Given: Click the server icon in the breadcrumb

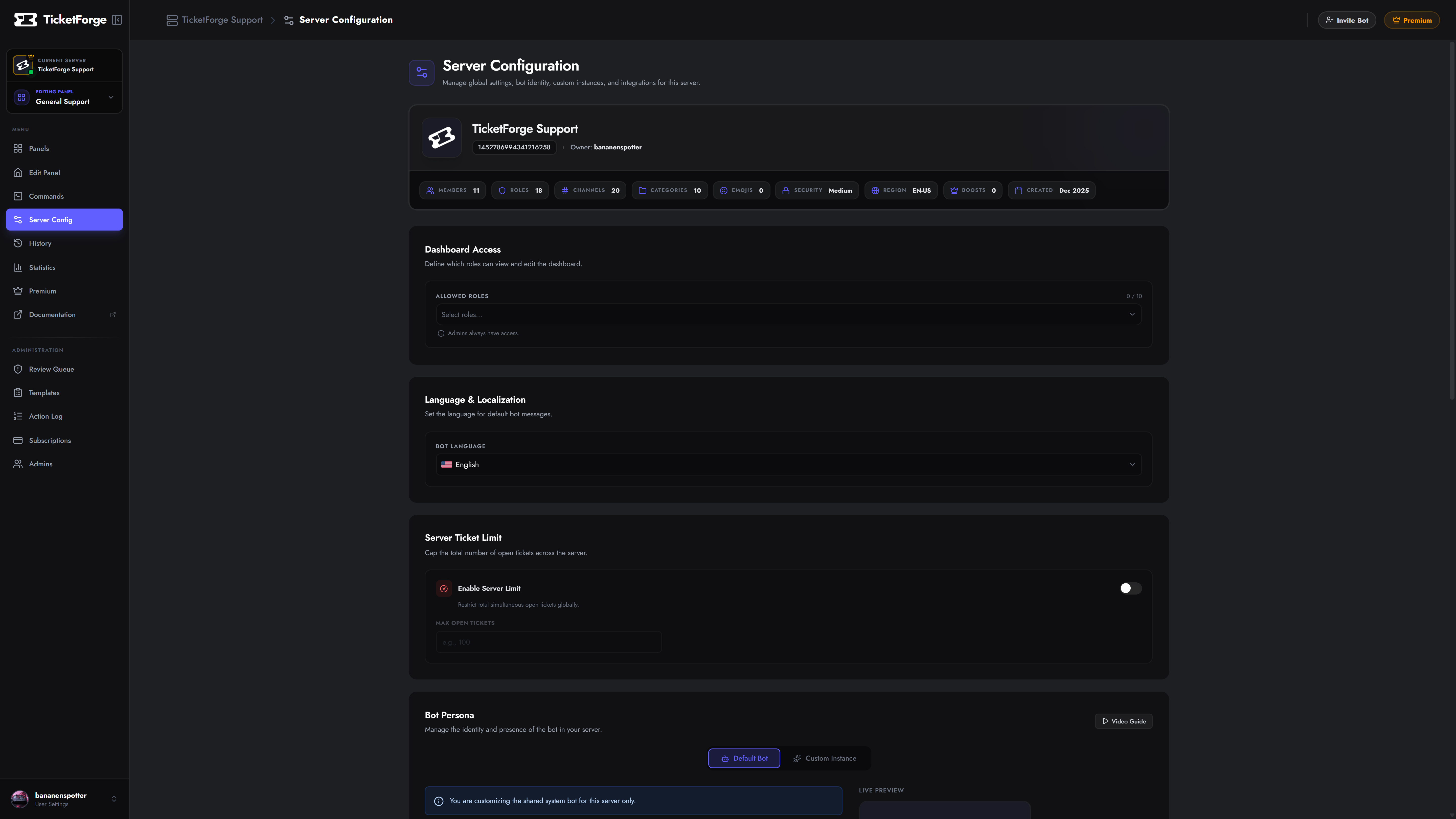Looking at the screenshot, I should tap(172, 20).
